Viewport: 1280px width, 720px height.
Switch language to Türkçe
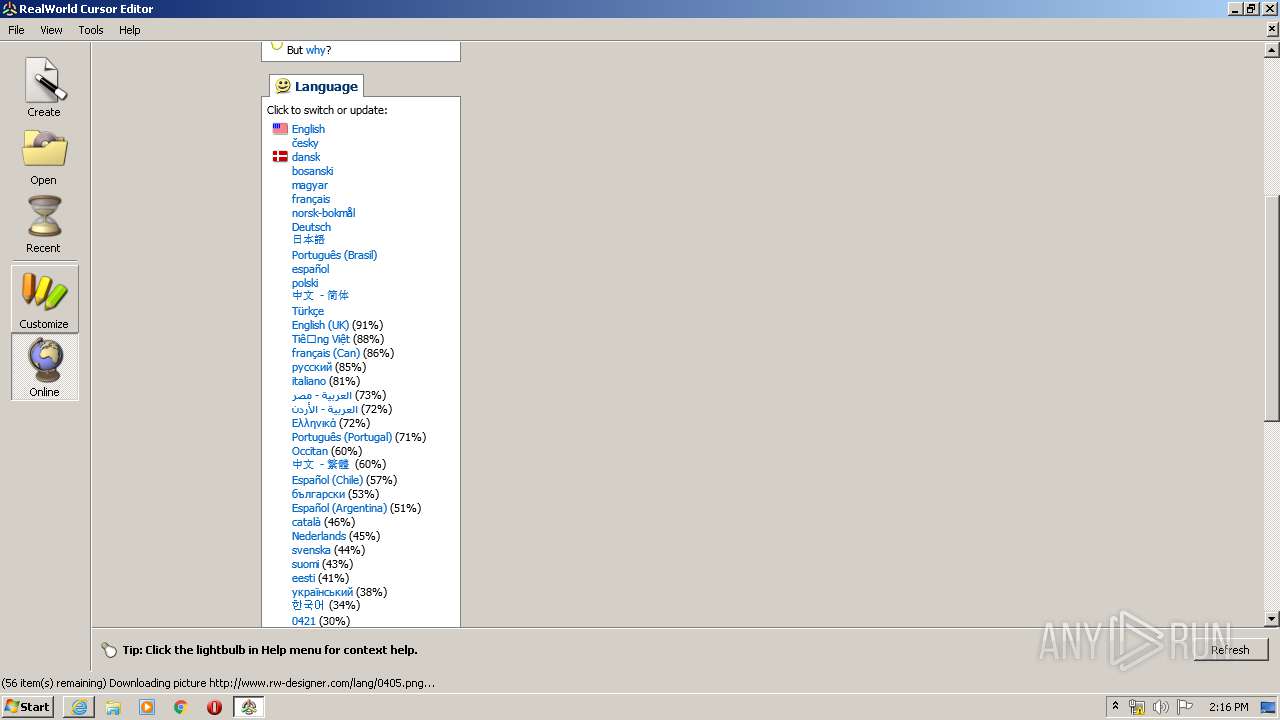click(308, 311)
